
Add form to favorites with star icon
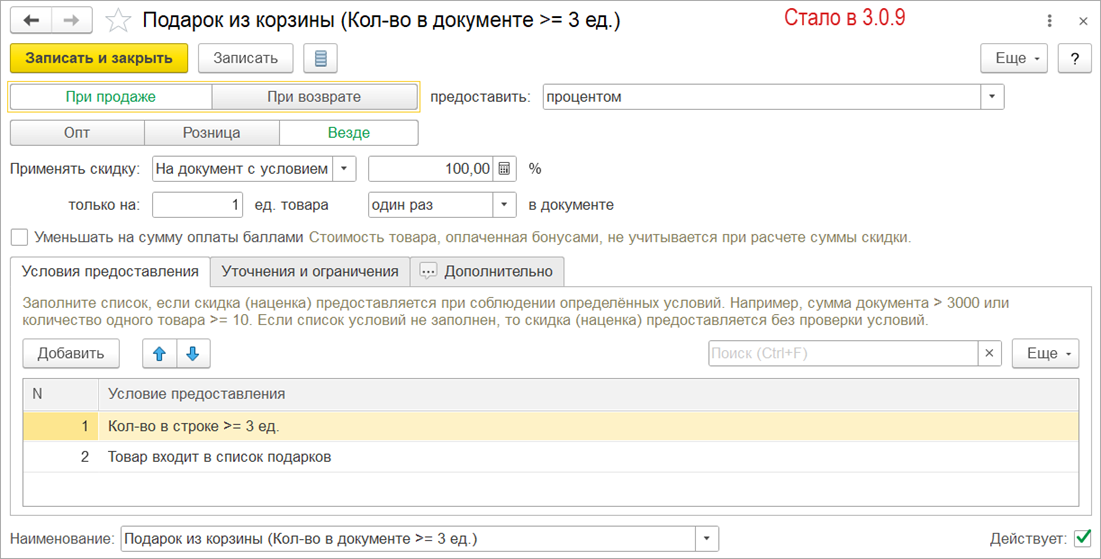(119, 21)
